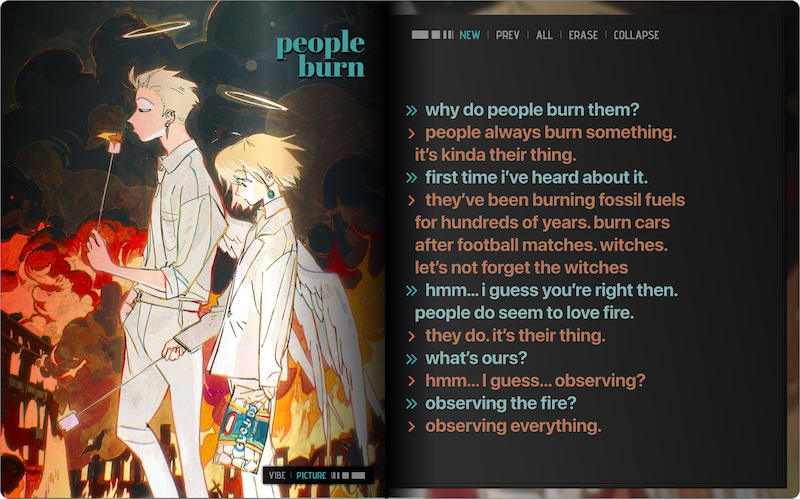Image resolution: width=800 pixels, height=499 pixels.
Task: Click the double chevron before "what's ours?"
Action: (x=411, y=359)
